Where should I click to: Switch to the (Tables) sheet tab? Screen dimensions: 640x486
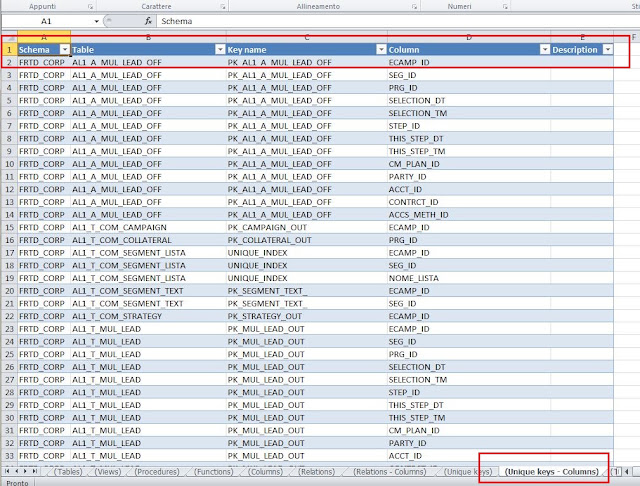click(x=68, y=472)
